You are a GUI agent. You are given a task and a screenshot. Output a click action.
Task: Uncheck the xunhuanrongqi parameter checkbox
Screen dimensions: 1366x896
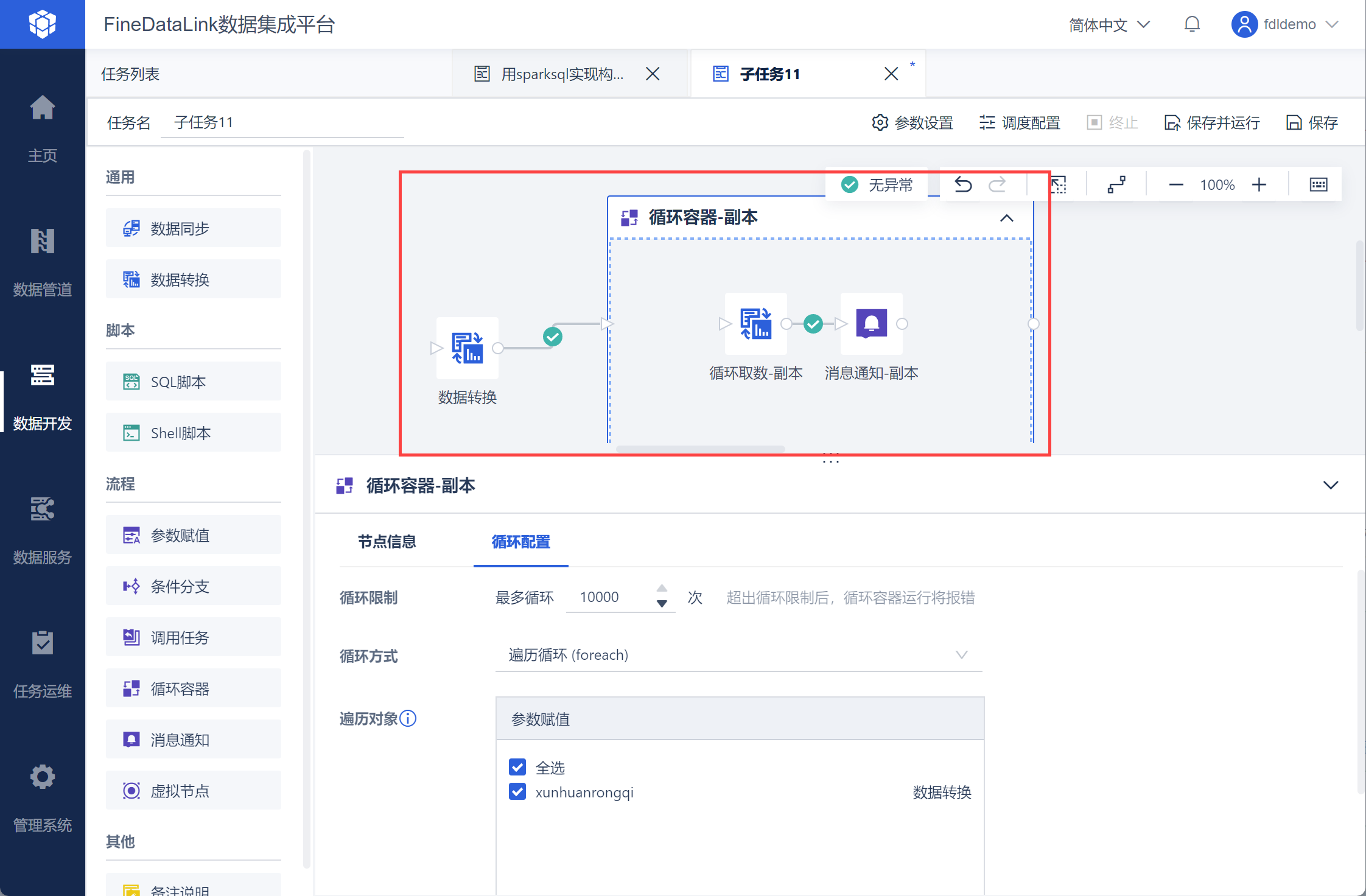pyautogui.click(x=517, y=791)
